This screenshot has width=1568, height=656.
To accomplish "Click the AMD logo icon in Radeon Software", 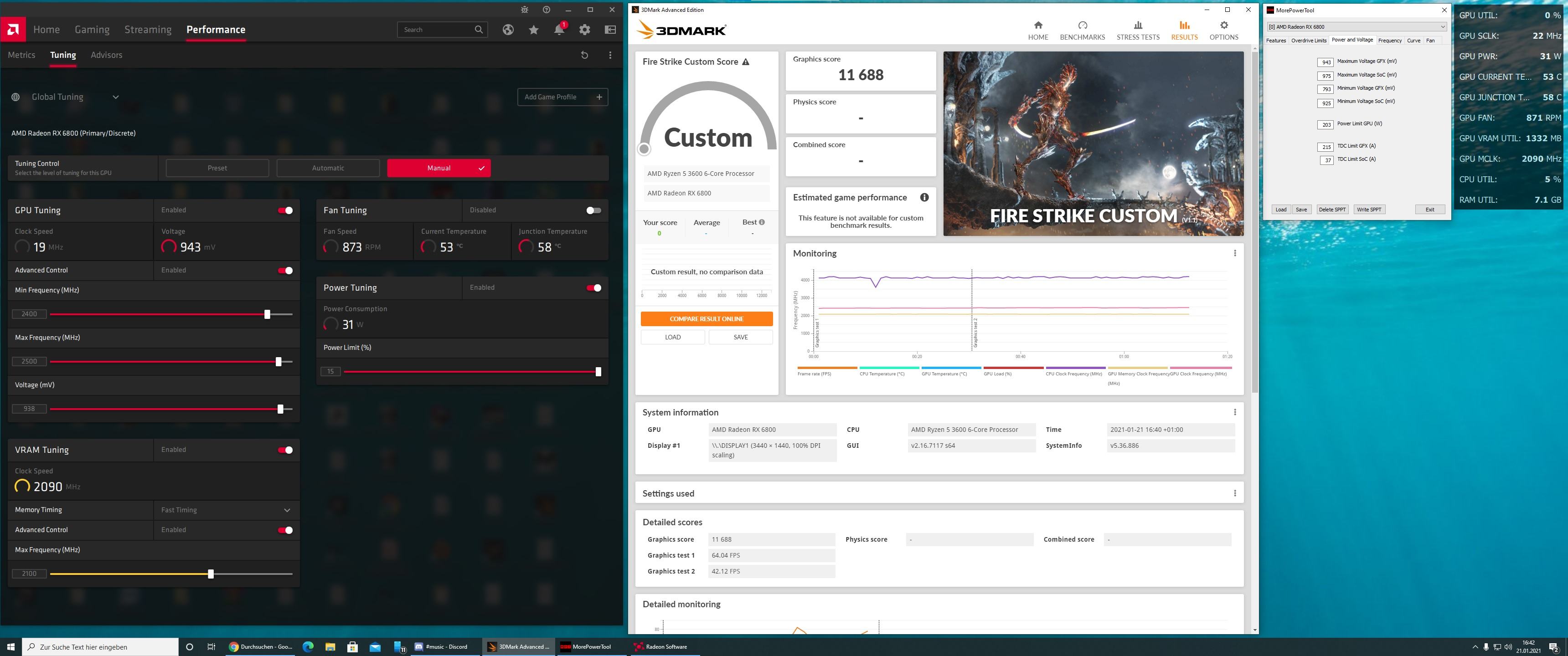I will [x=13, y=29].
